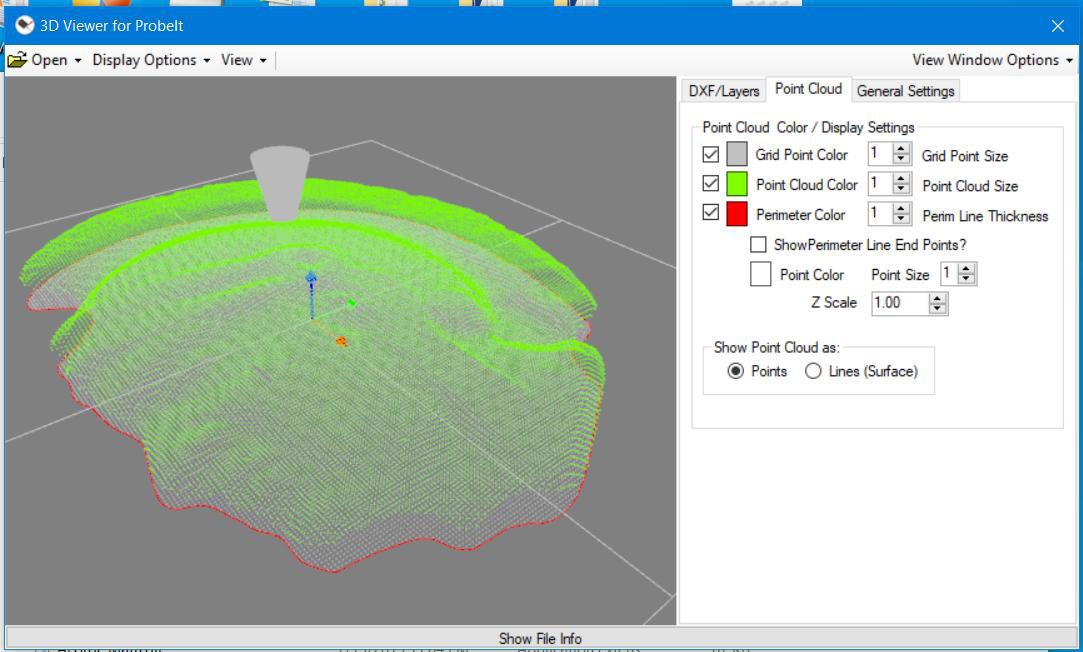Increase Grid Point Size spinner up

pyautogui.click(x=901, y=148)
